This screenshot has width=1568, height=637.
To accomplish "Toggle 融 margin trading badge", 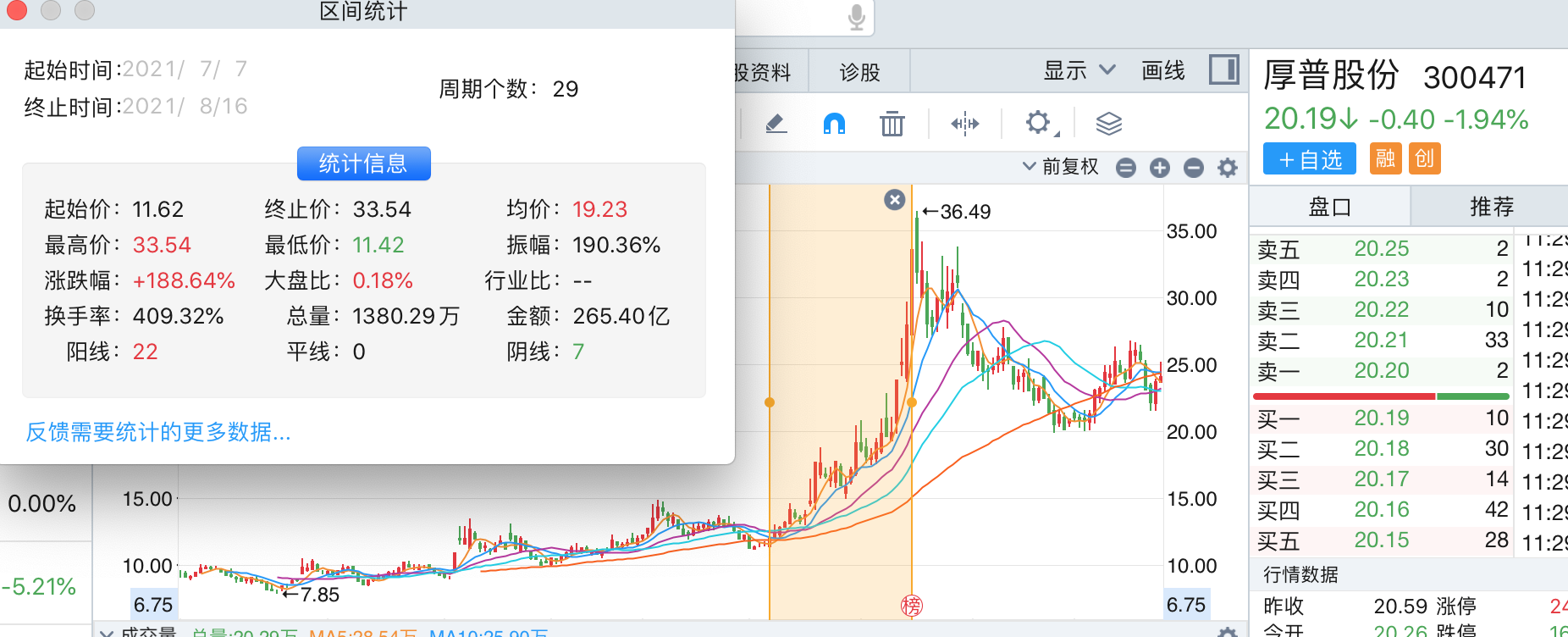I will pyautogui.click(x=1385, y=158).
